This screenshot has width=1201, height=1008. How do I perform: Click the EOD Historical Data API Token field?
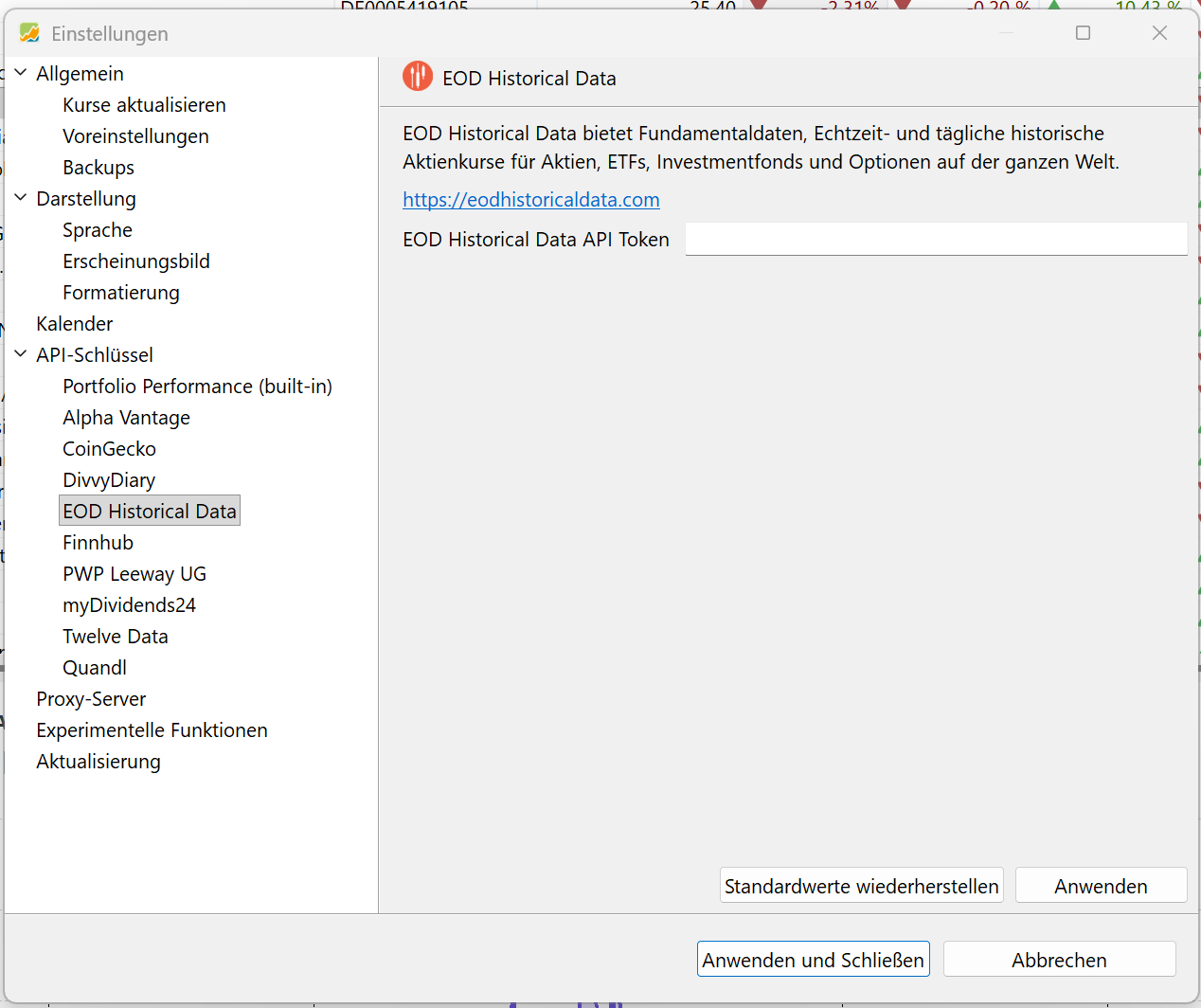[x=935, y=240]
